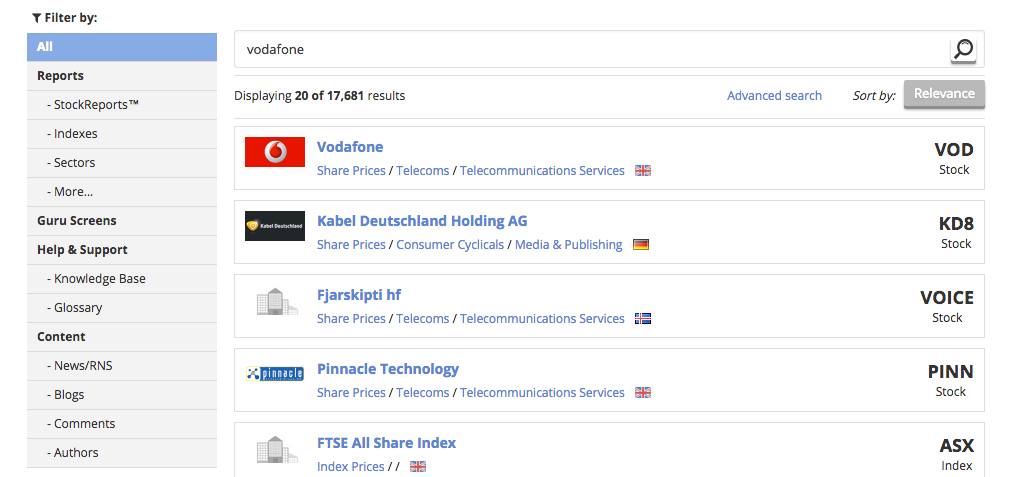
Task: Click the FTSE All Share building icon
Action: tap(277, 450)
